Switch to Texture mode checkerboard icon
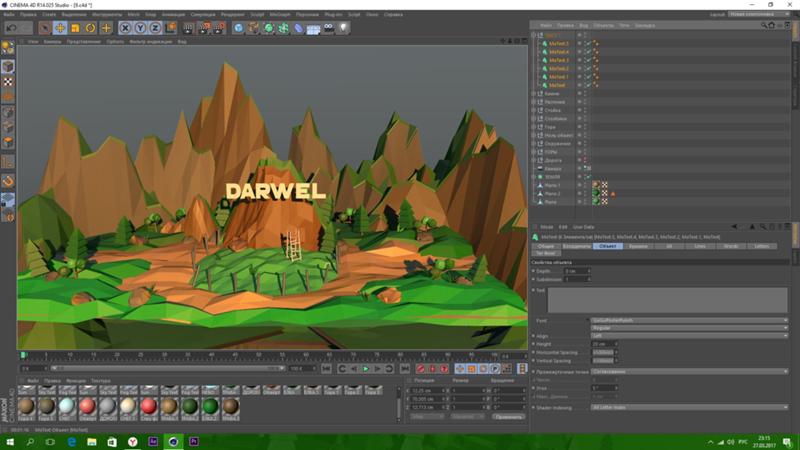The height and width of the screenshot is (450, 800). point(8,82)
